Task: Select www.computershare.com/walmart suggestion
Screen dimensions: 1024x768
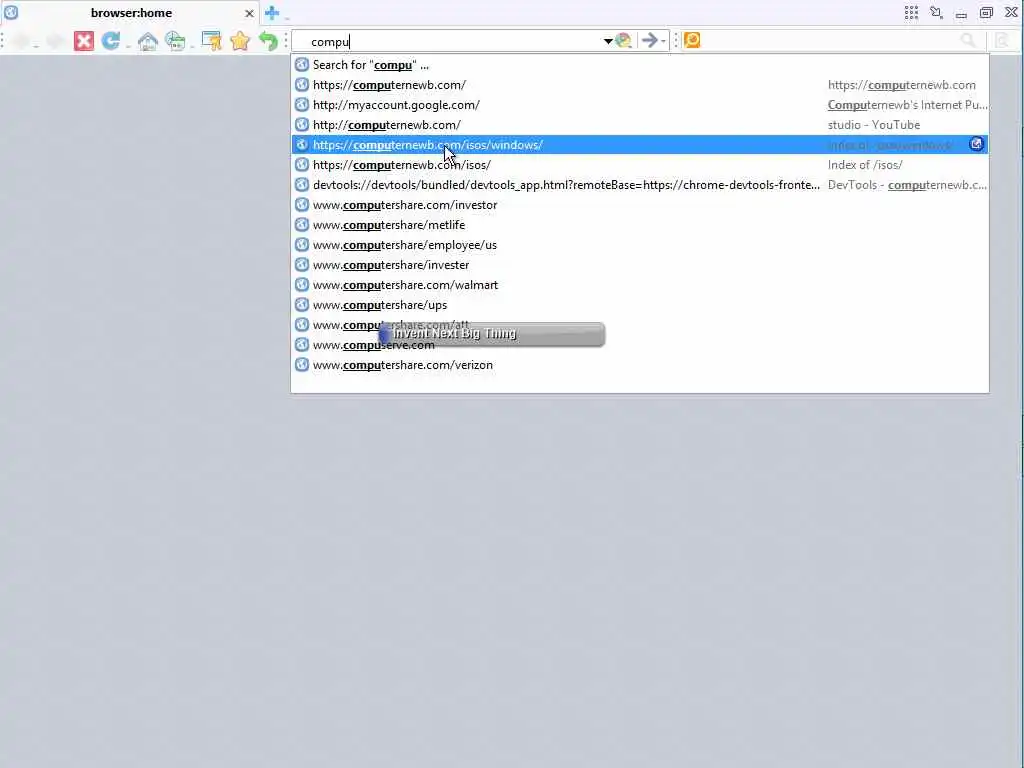Action: click(640, 285)
